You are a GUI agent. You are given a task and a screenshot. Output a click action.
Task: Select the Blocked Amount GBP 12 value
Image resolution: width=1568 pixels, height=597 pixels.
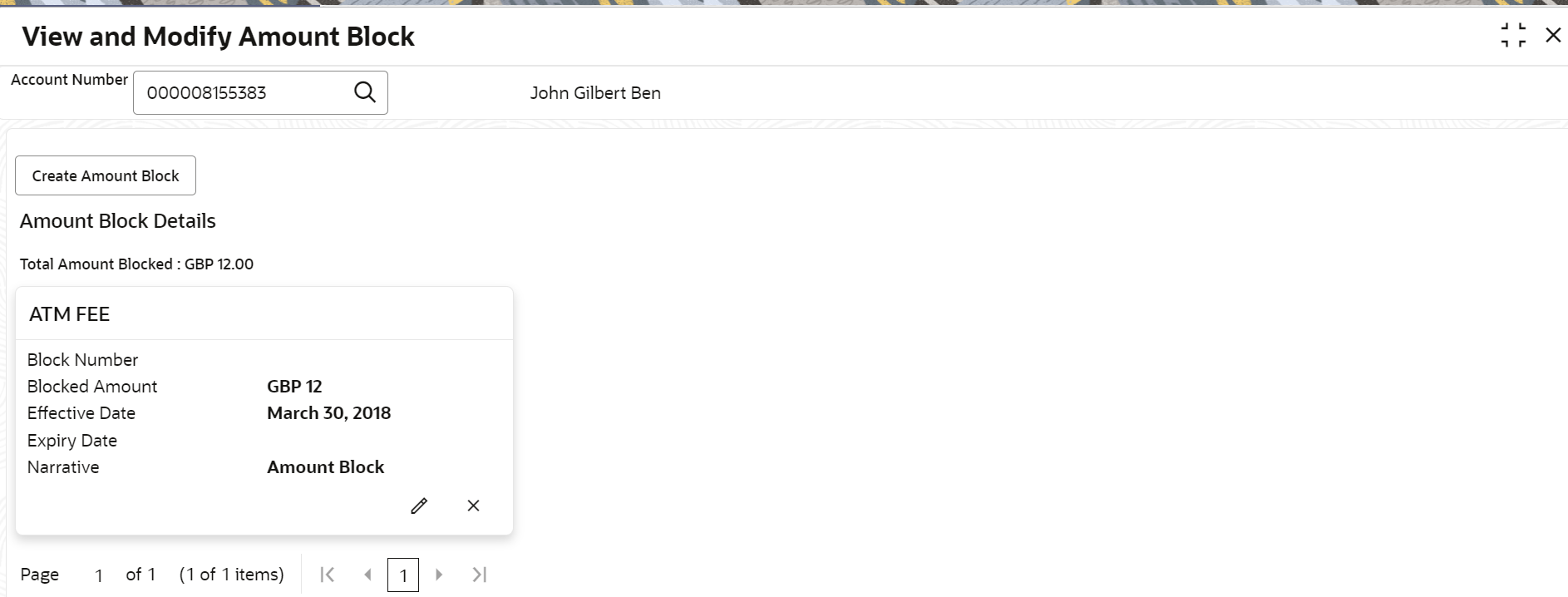(x=294, y=387)
